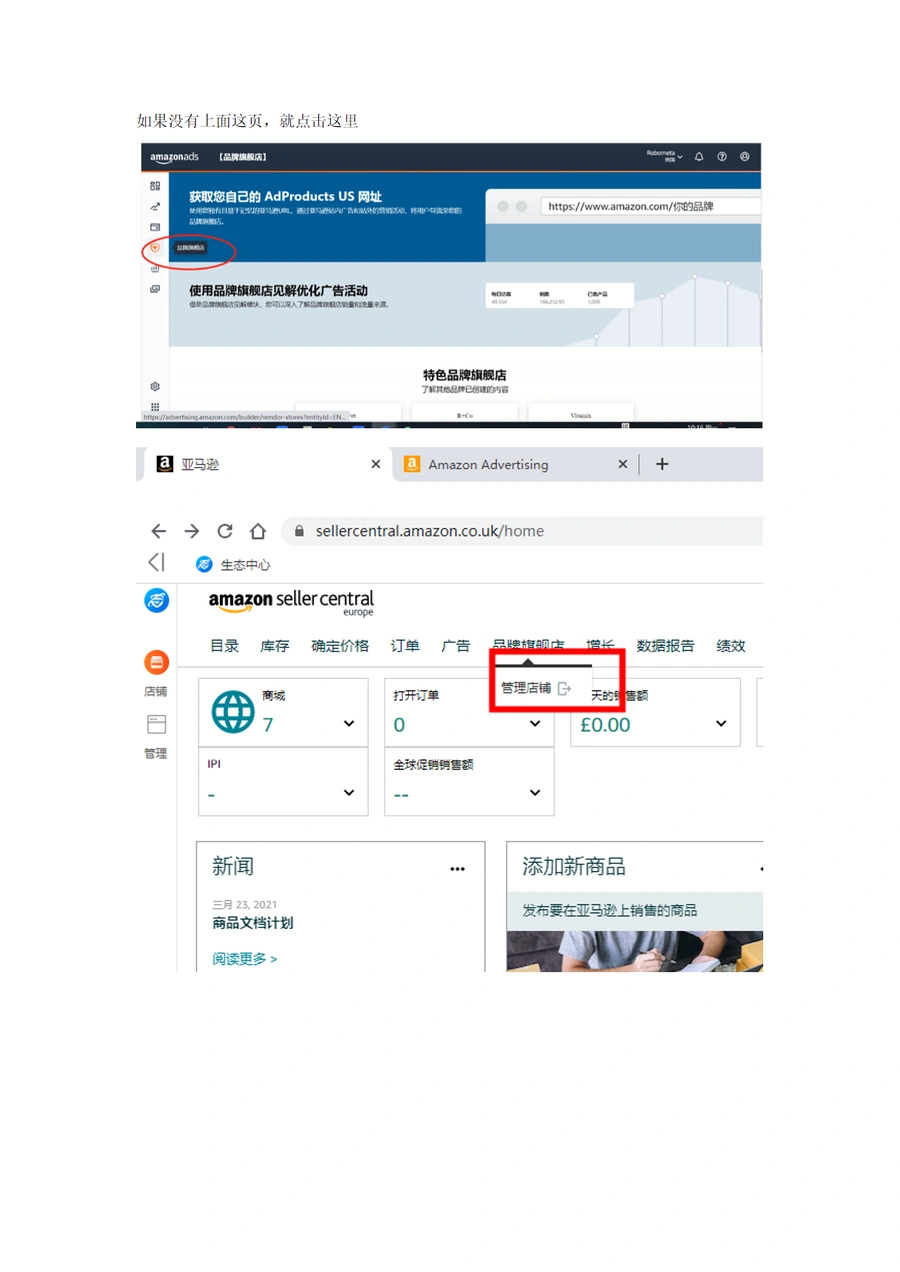Select 管理店铺 in the dropdown
Screen dimensions: 900x1272
[x=536, y=688]
